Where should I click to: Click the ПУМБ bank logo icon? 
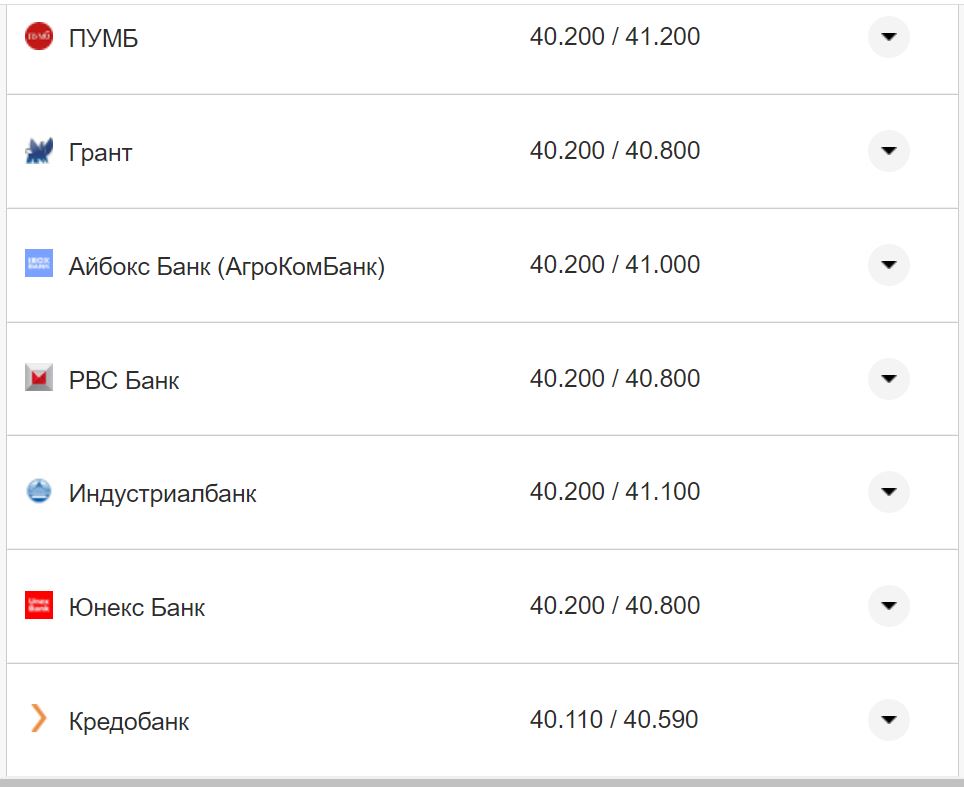coord(38,37)
